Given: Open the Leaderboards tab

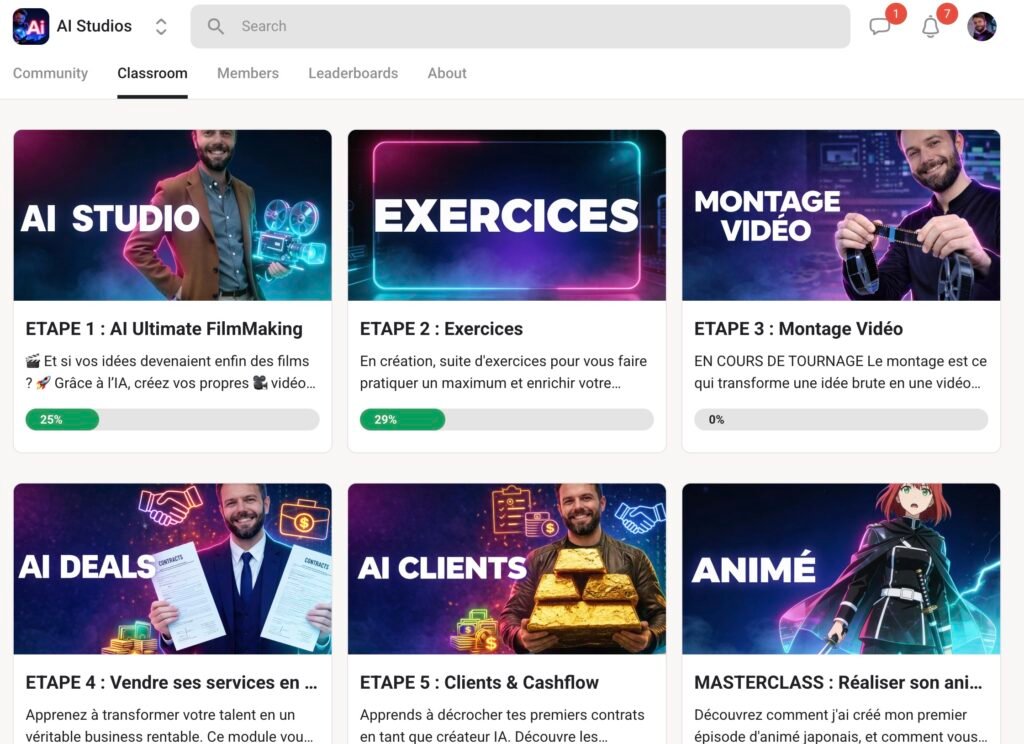Looking at the screenshot, I should point(353,73).
